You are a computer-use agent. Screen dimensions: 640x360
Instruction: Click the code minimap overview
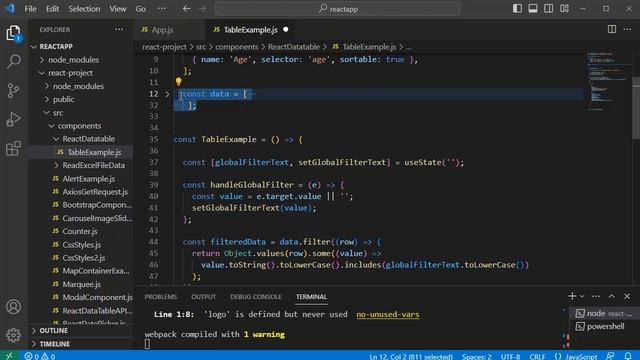pyautogui.click(x=608, y=82)
